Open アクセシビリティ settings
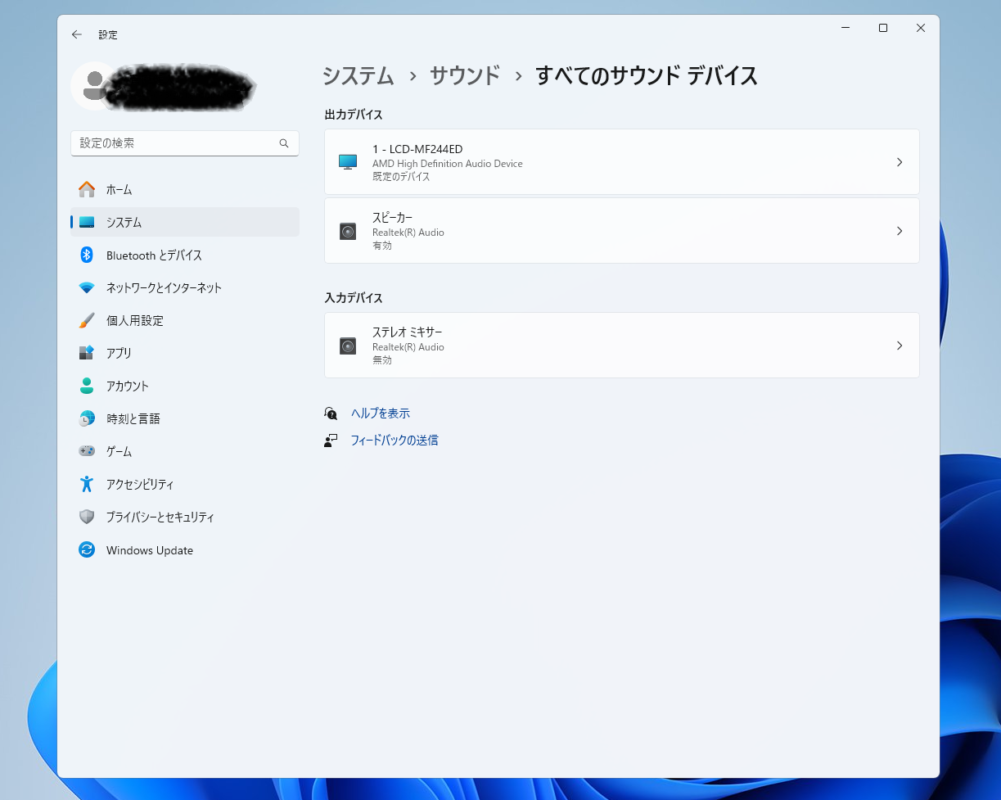 pyautogui.click(x=184, y=484)
